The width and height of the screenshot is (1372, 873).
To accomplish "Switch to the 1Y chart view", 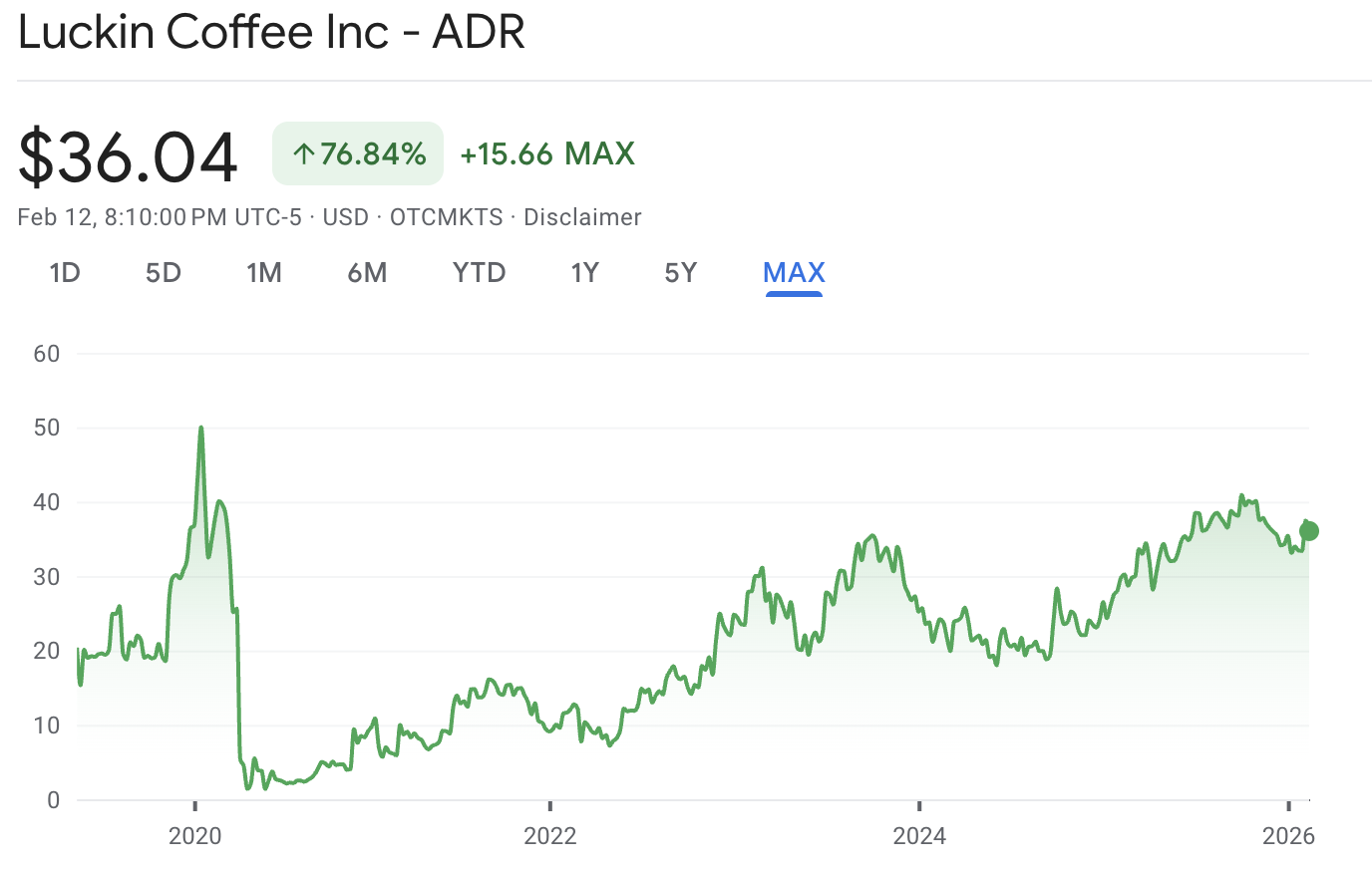I will pyautogui.click(x=584, y=273).
